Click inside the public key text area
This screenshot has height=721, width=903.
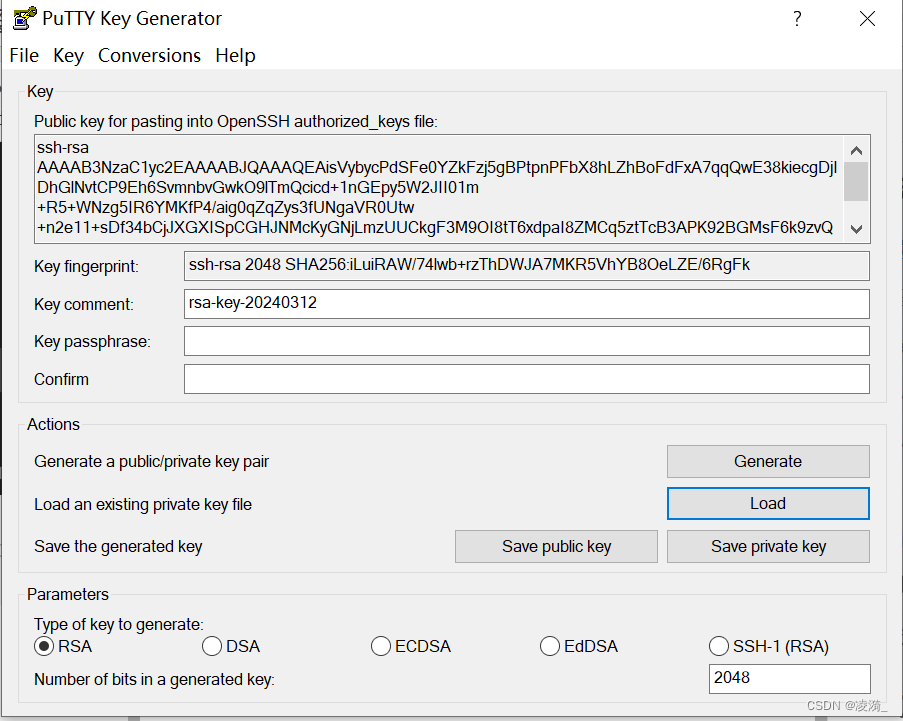[x=439, y=189]
